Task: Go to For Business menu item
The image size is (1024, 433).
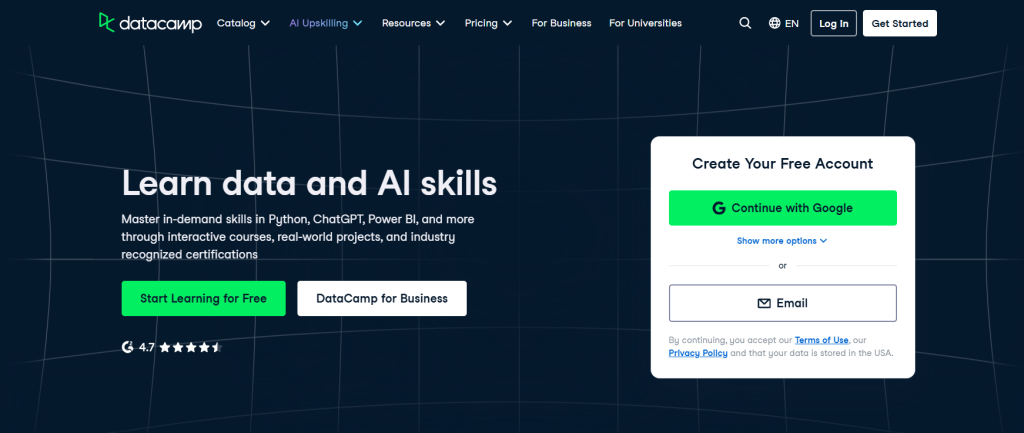Action: (561, 23)
